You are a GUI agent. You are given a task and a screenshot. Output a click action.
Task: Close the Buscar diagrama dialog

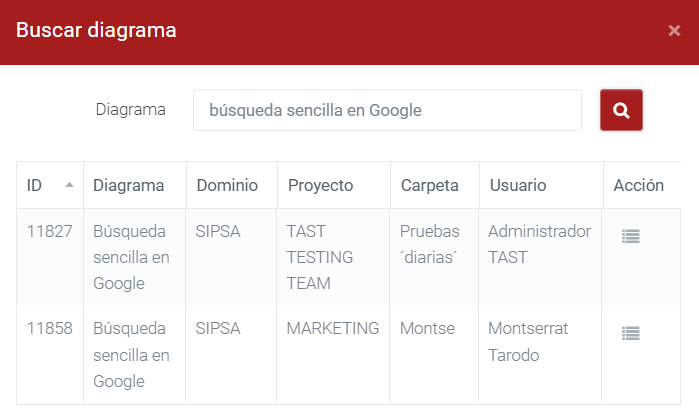click(674, 31)
